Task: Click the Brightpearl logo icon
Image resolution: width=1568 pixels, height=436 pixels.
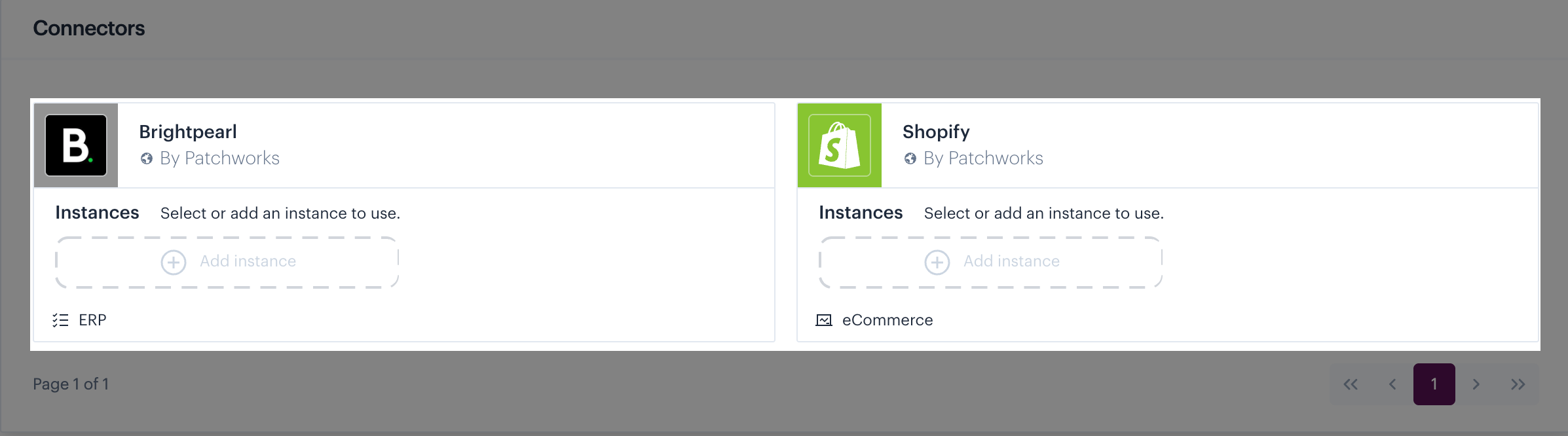Action: [x=76, y=145]
